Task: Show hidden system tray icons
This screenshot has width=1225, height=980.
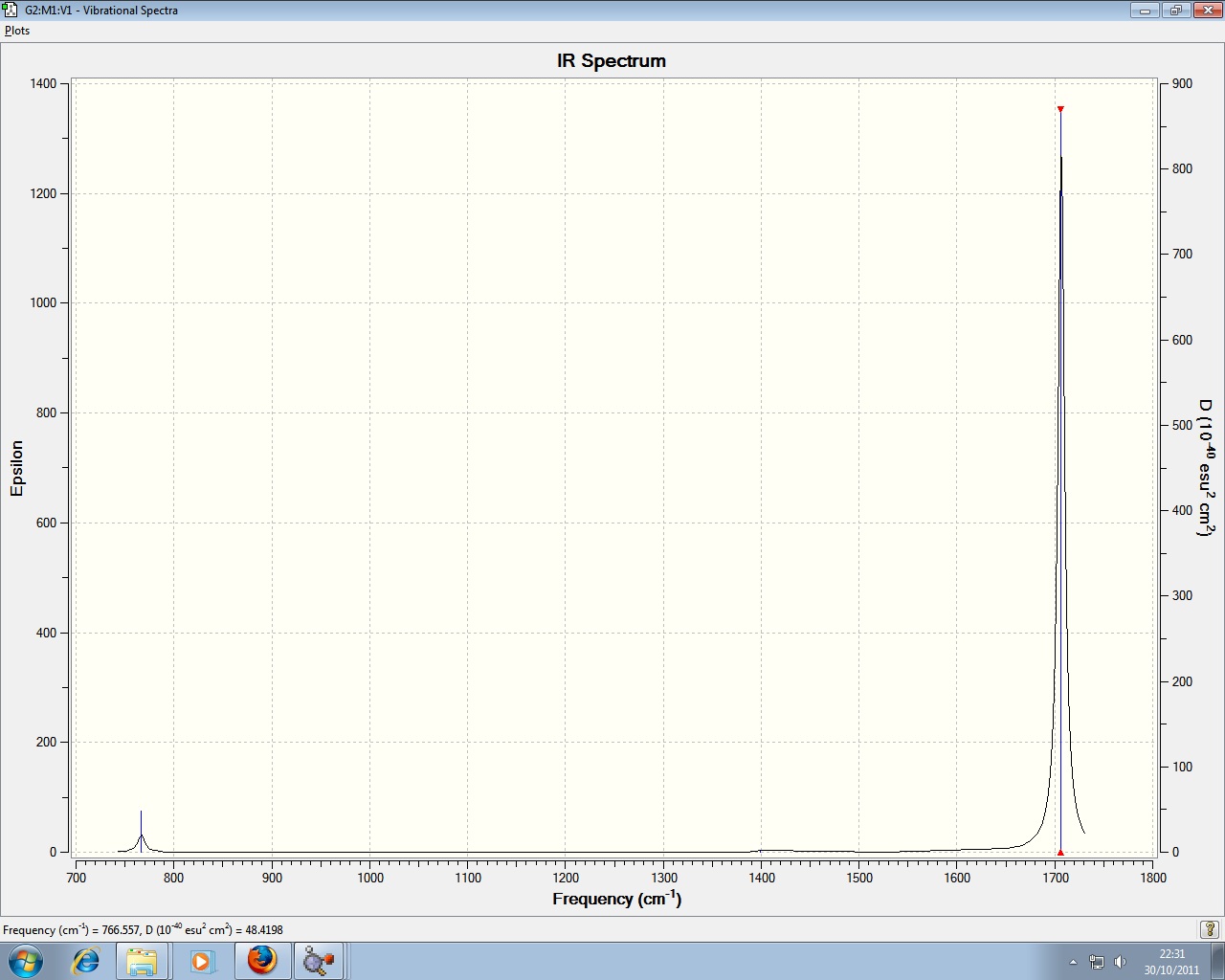Action: 1073,961
